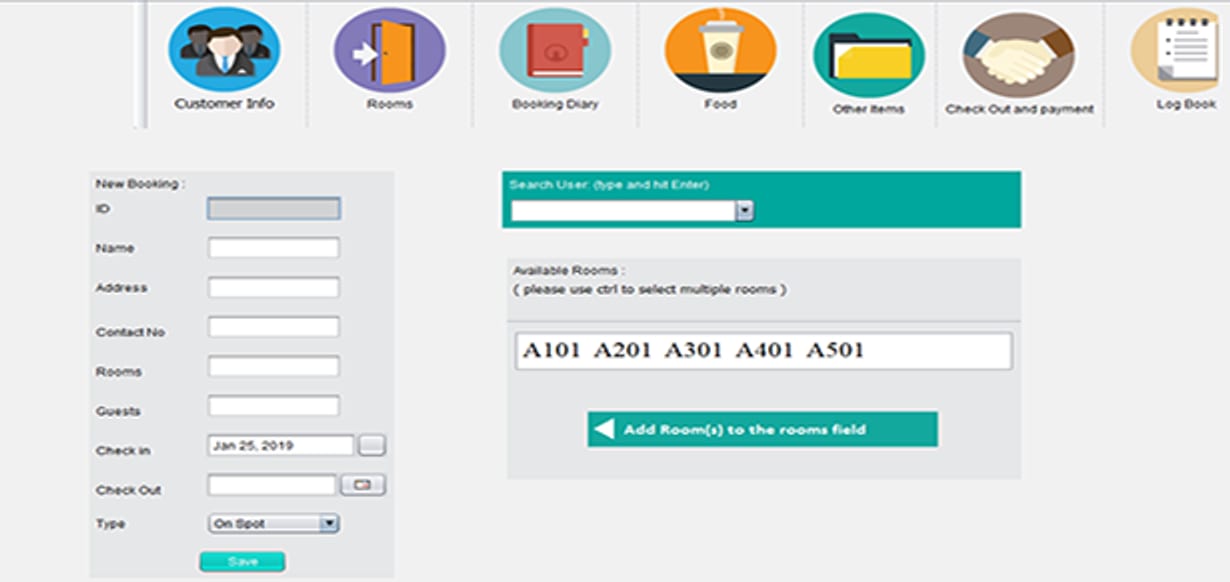Click the Contact No input field

(x=274, y=327)
